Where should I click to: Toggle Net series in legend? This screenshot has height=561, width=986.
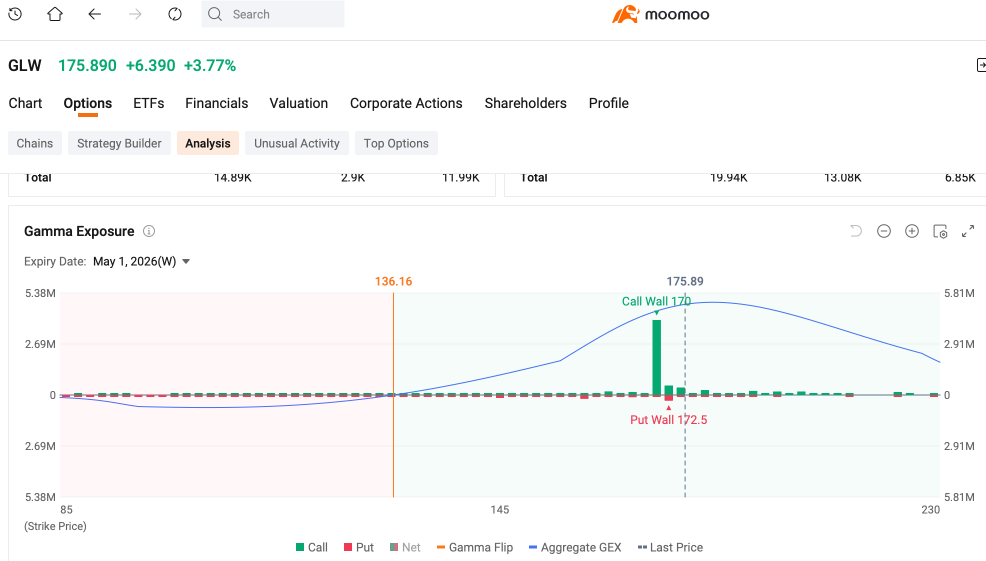(x=405, y=547)
